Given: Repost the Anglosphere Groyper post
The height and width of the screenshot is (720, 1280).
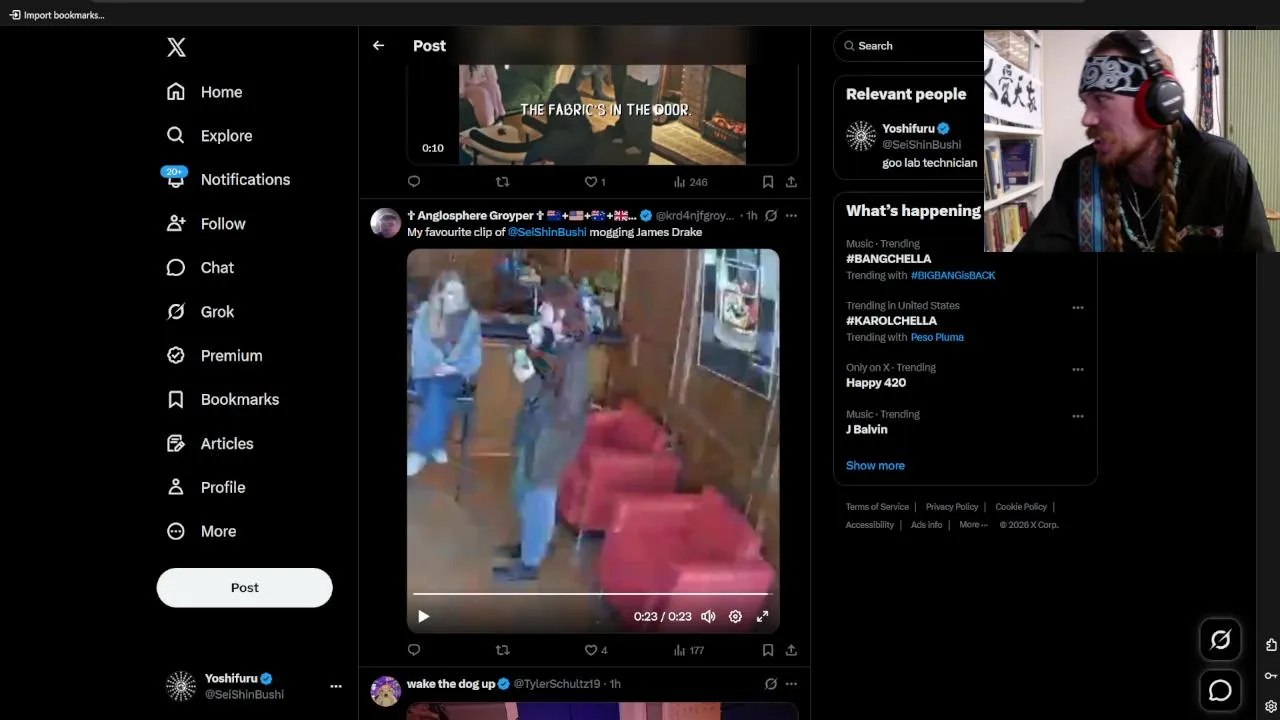Looking at the screenshot, I should pos(503,650).
